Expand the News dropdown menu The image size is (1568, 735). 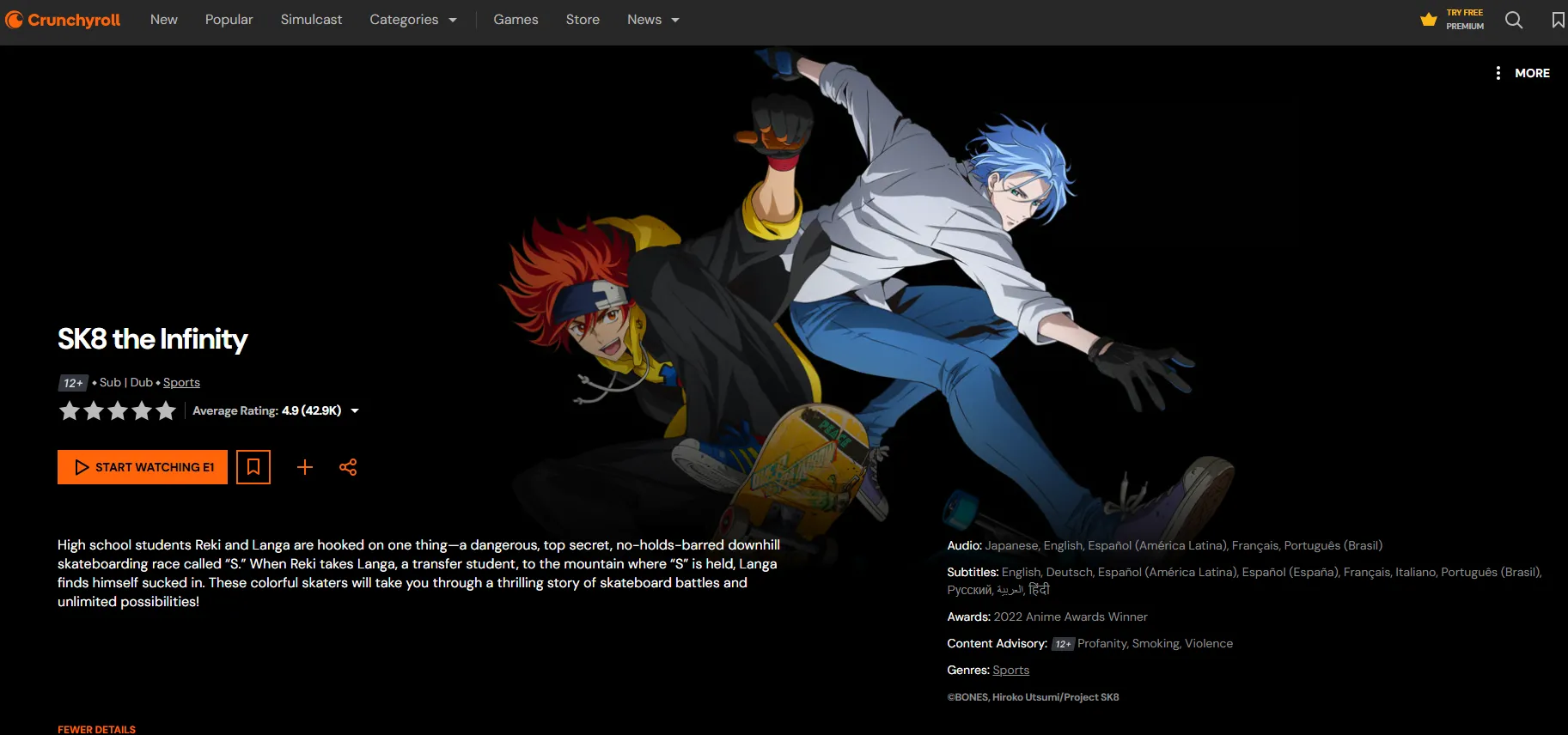pos(653,20)
